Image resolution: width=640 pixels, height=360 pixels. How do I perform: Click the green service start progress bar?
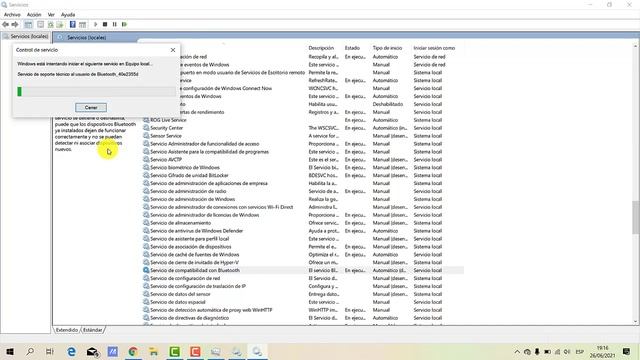[x=96, y=91]
